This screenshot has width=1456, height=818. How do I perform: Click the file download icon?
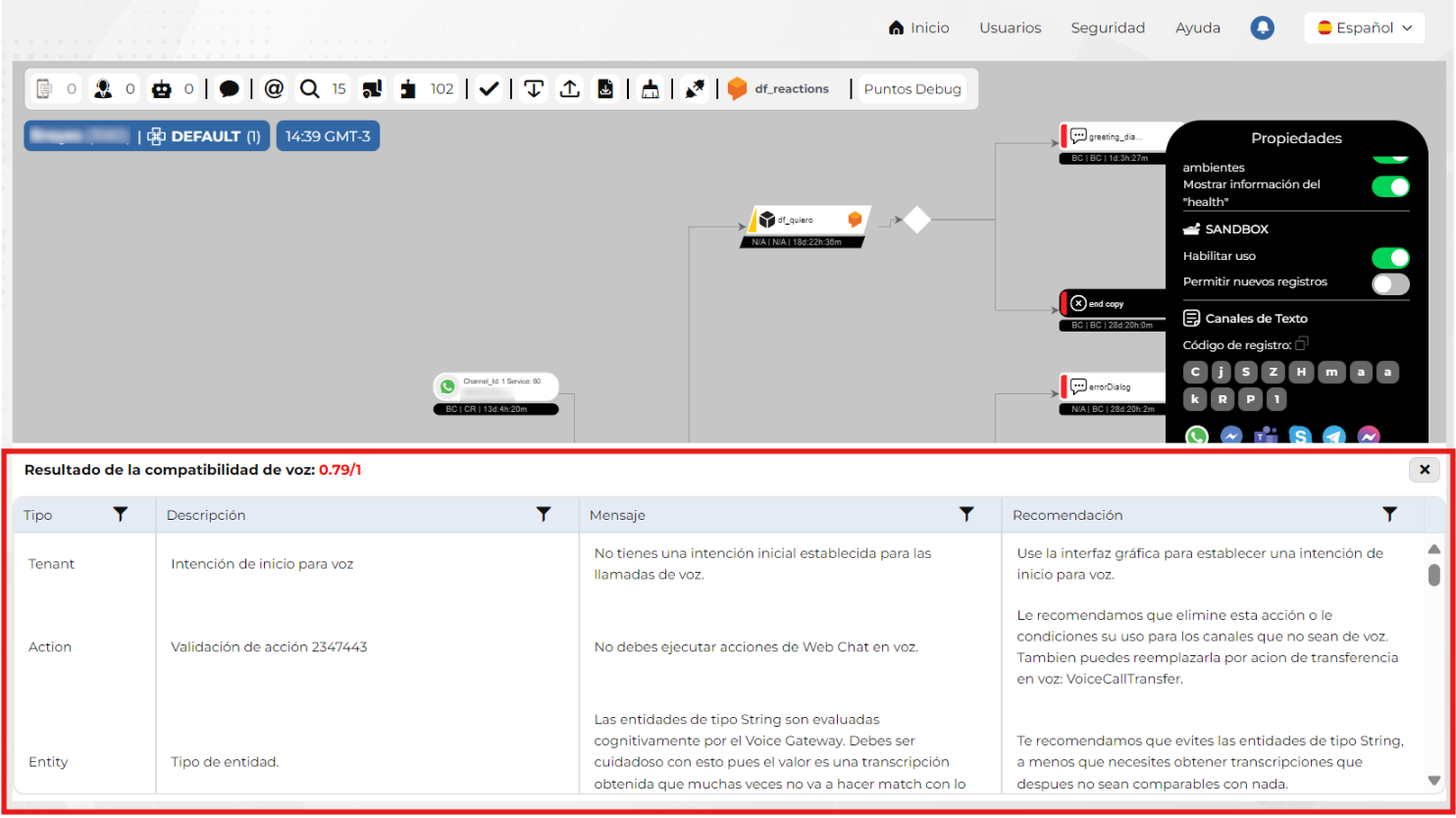[x=606, y=89]
